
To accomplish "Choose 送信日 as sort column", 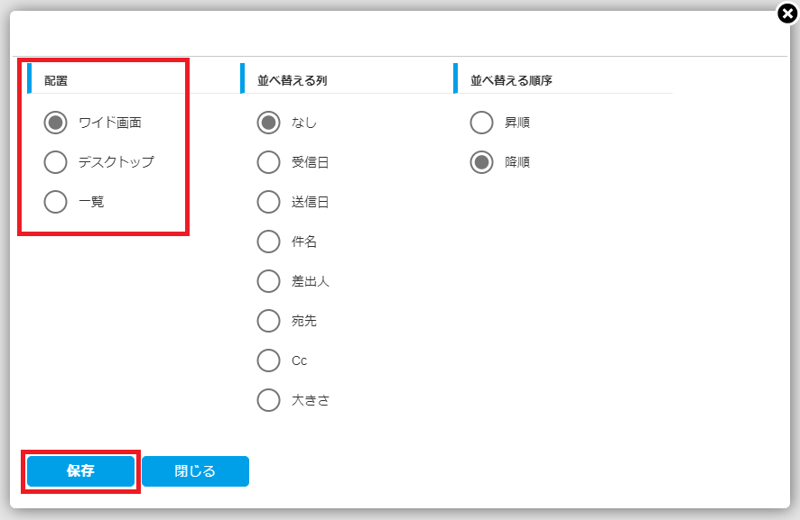I will 268,202.
